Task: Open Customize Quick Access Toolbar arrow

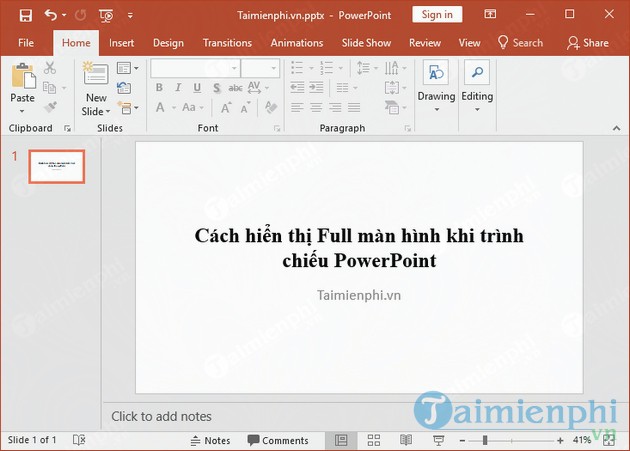Action: [x=130, y=16]
